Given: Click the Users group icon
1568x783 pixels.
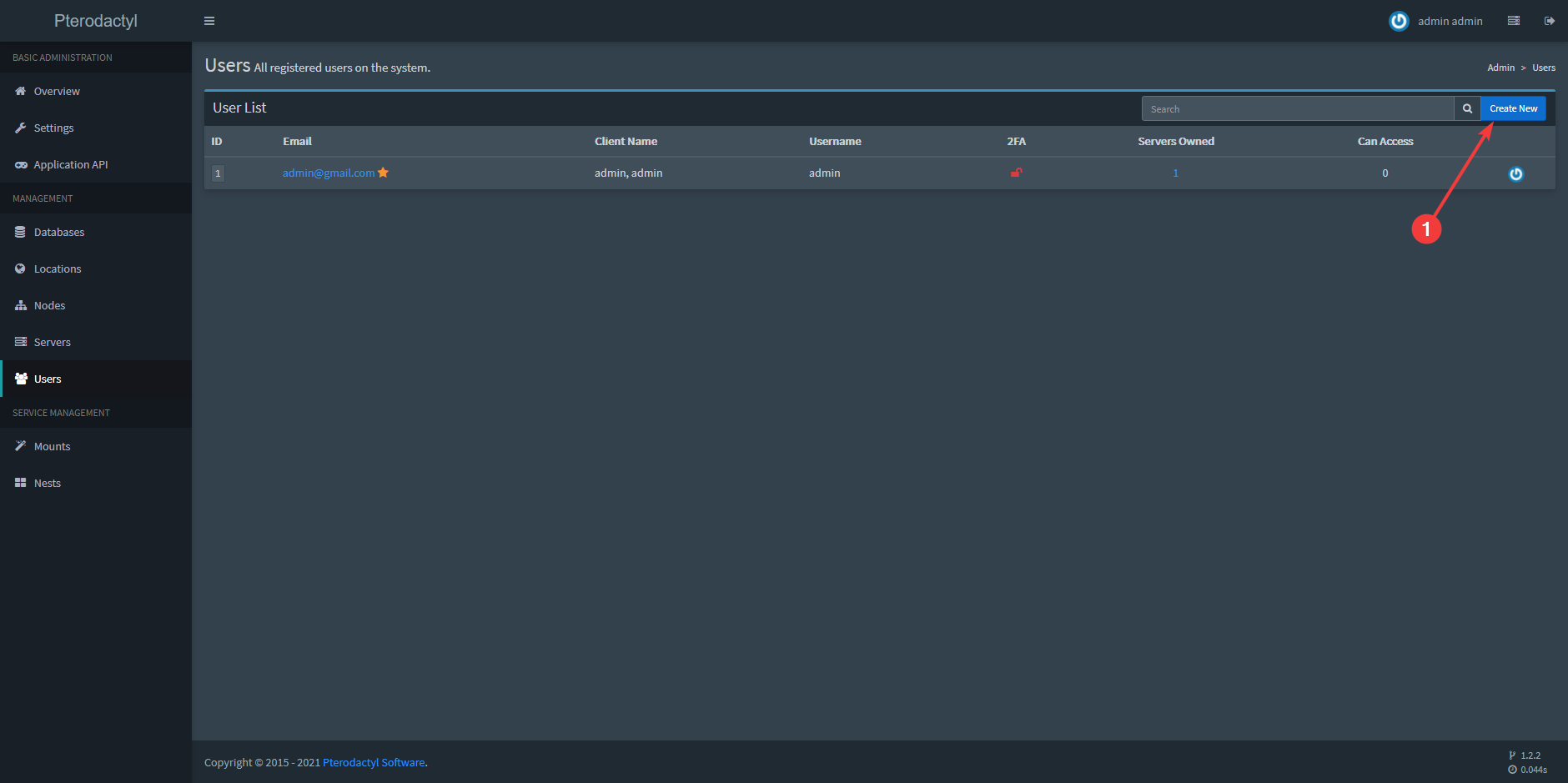Looking at the screenshot, I should click(x=21, y=379).
